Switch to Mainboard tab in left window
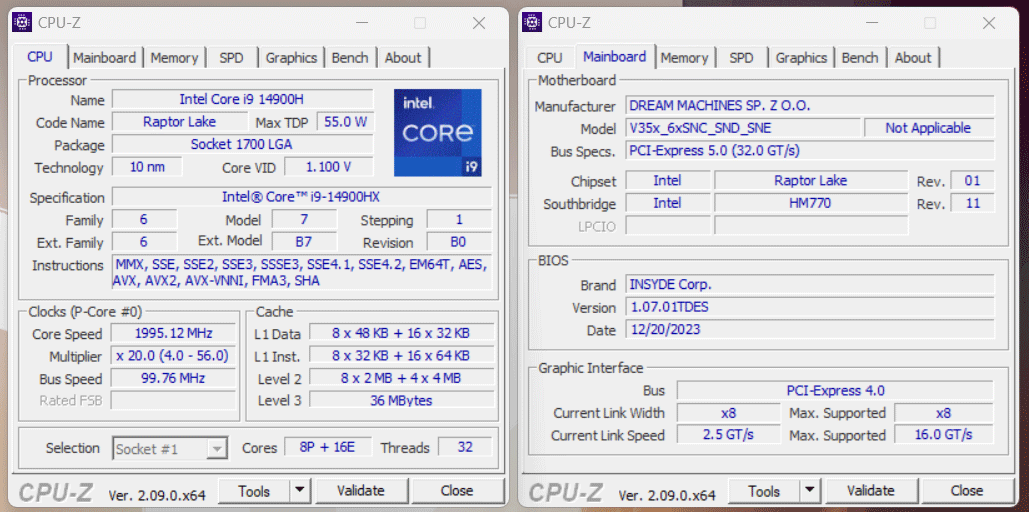This screenshot has width=1029, height=512. click(105, 58)
